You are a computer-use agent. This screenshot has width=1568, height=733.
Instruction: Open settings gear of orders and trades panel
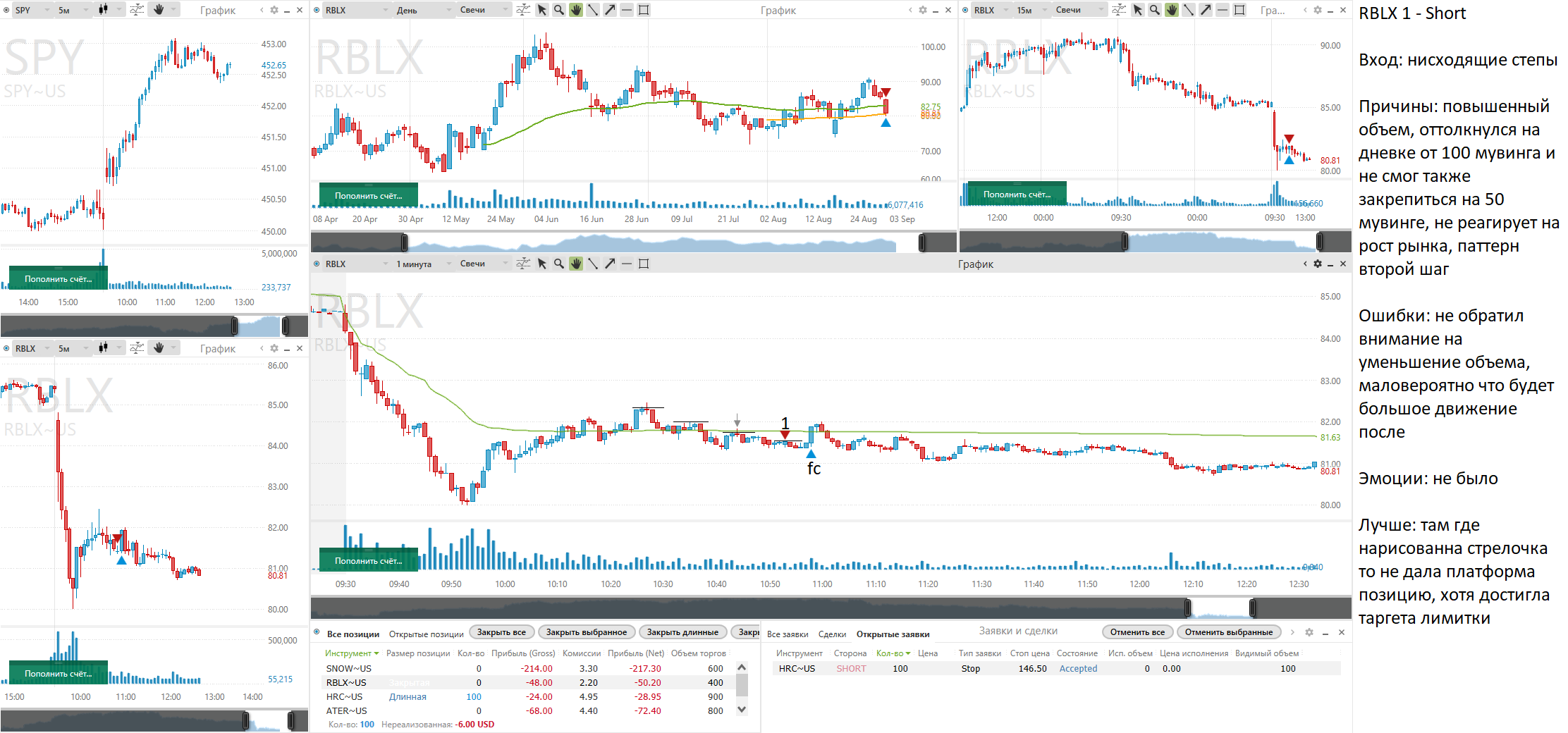(x=1309, y=632)
